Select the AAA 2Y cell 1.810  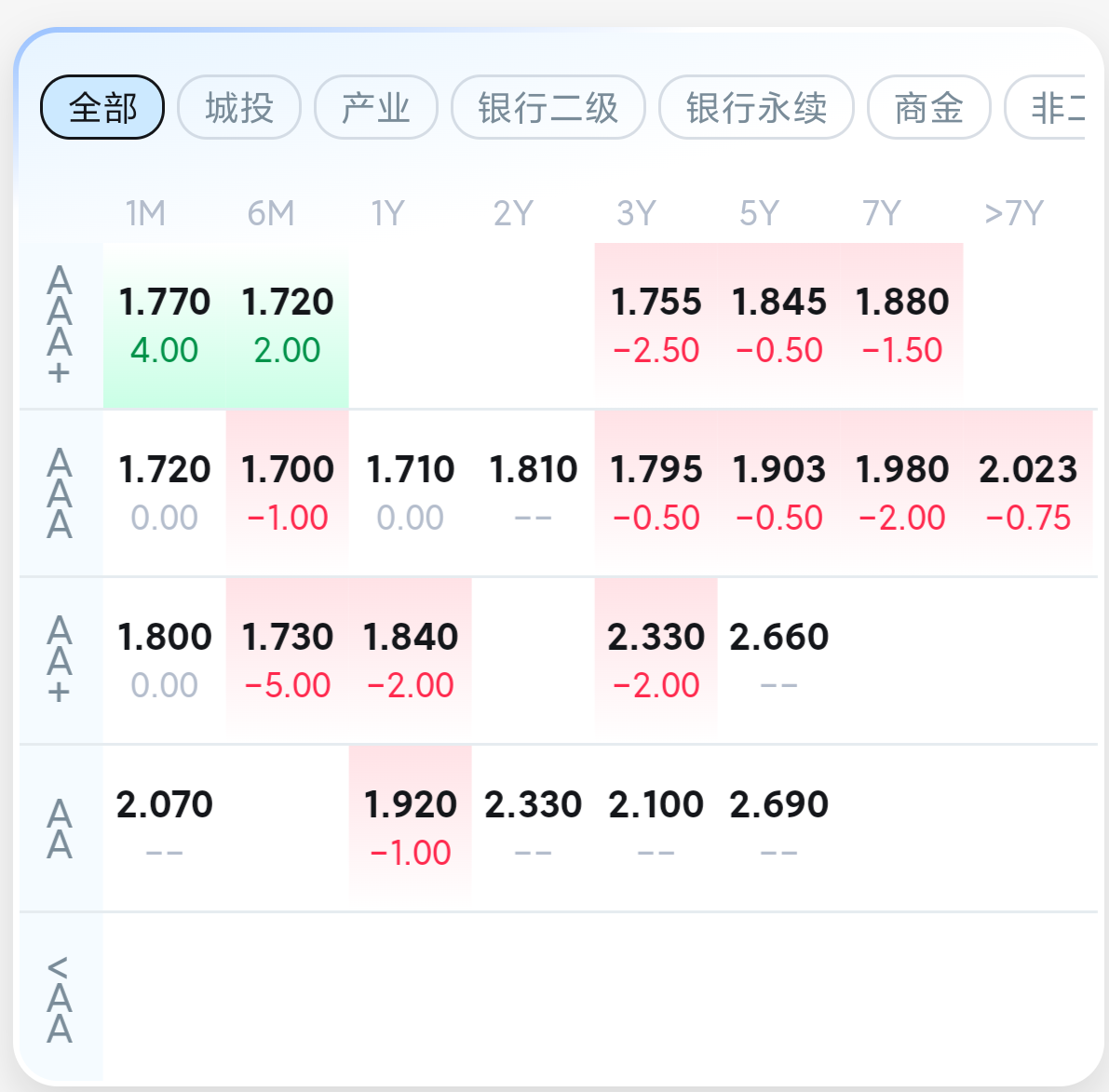[x=533, y=493]
